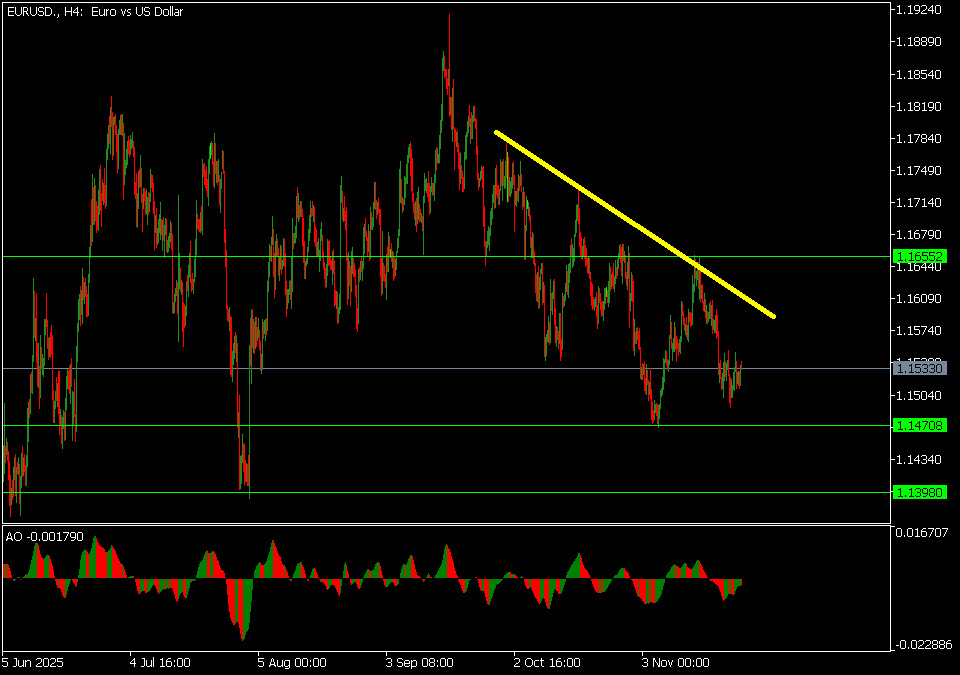Click the 2 Oct 16:00 time label
The height and width of the screenshot is (675, 960).
point(547,662)
